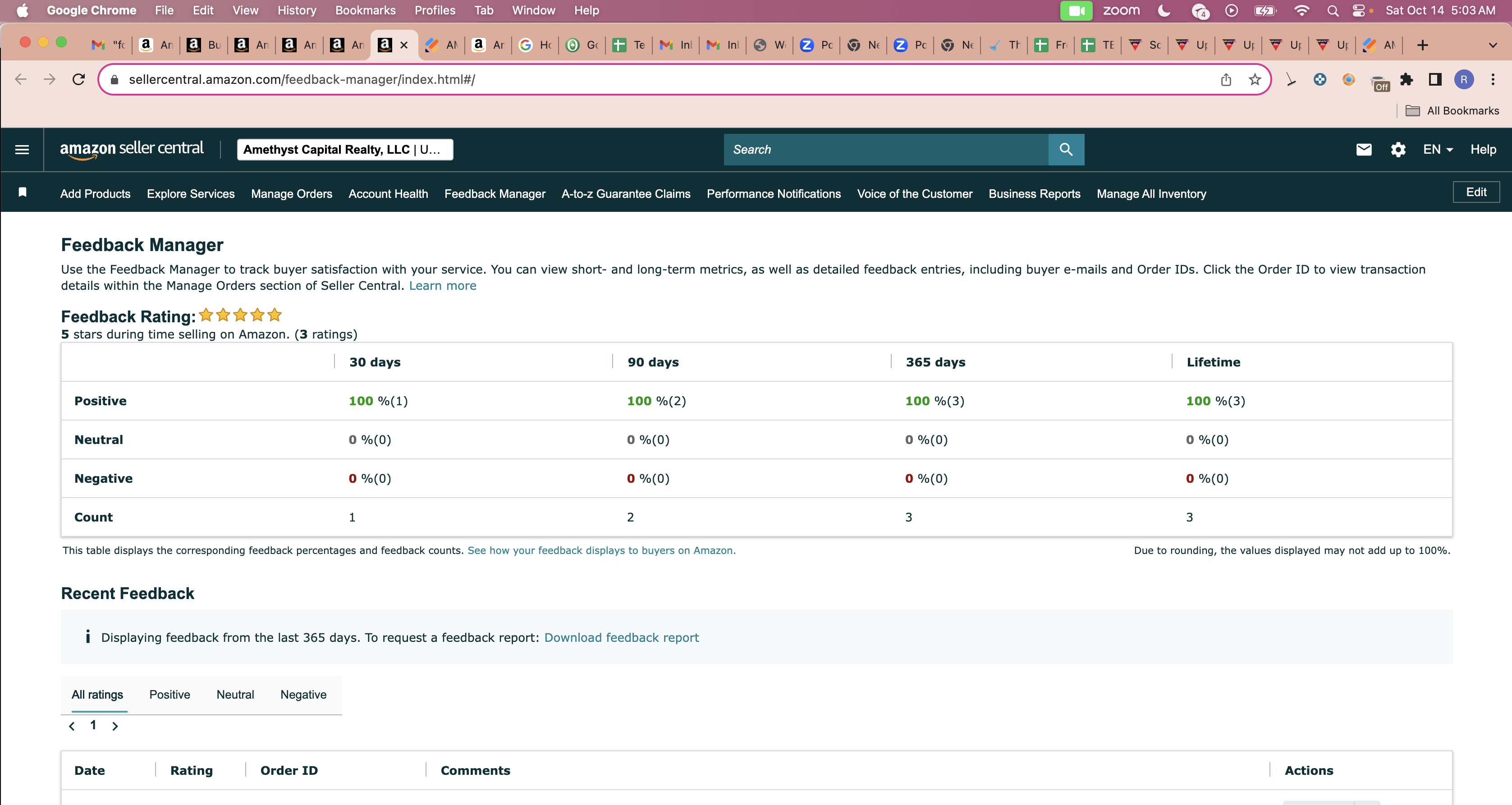Open Explore Services
This screenshot has width=1512, height=805.
[x=191, y=194]
